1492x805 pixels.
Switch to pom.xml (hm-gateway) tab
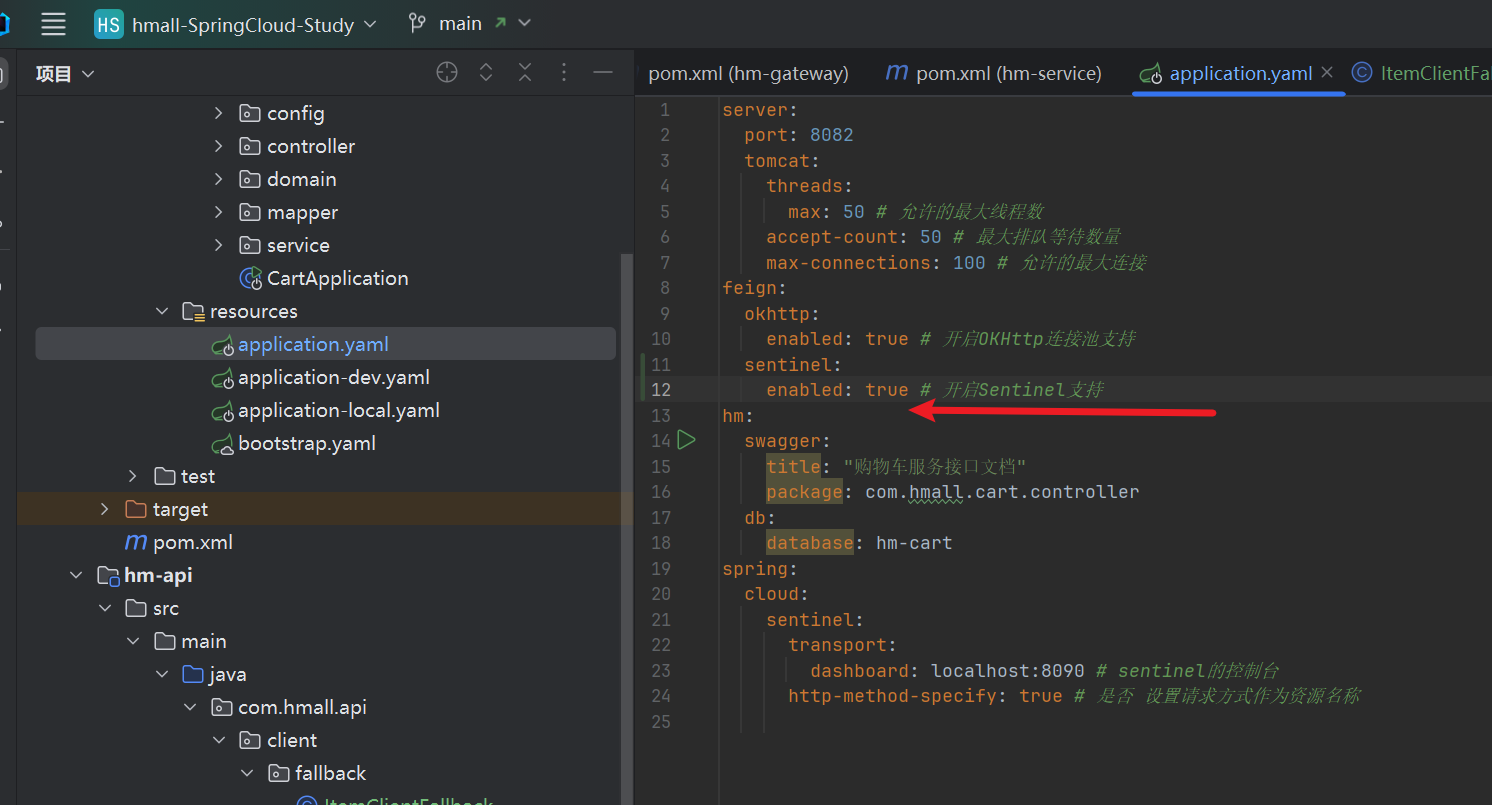coord(748,73)
